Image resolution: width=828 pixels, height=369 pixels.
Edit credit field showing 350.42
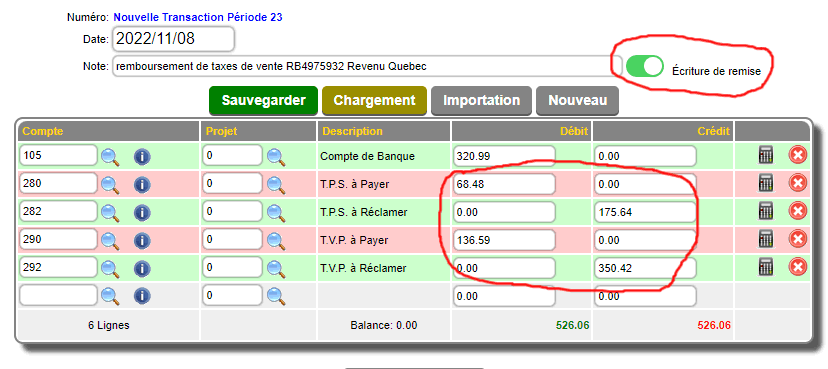[645, 269]
